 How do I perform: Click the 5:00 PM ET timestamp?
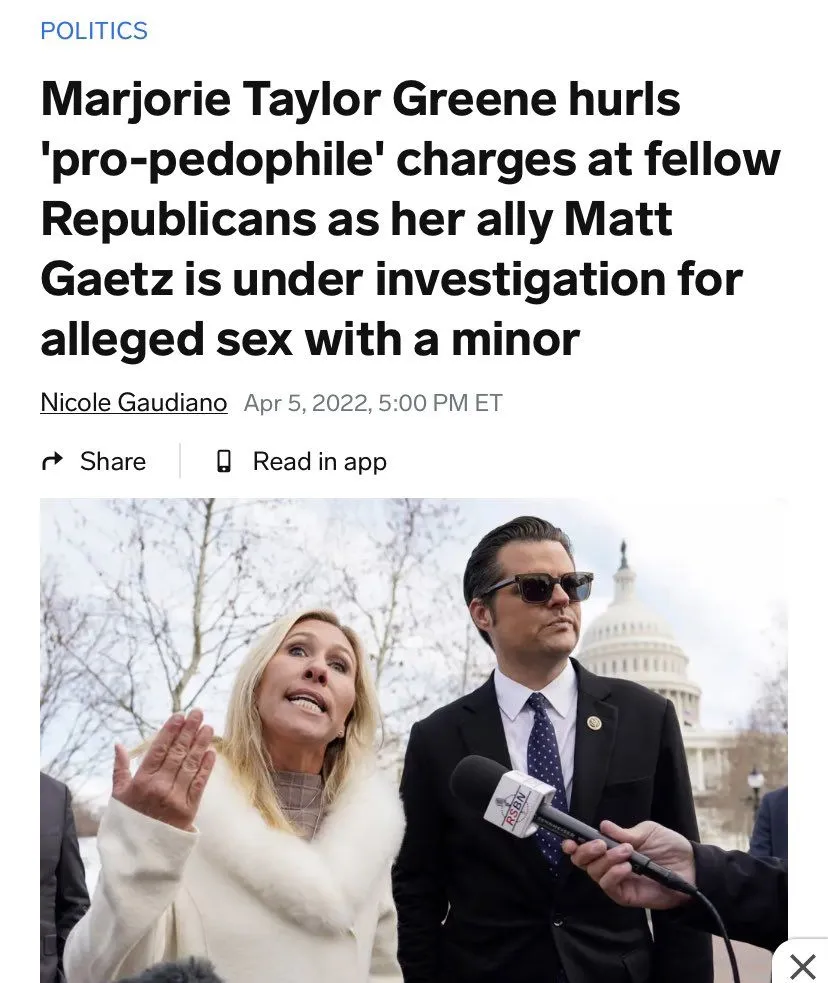tap(441, 402)
